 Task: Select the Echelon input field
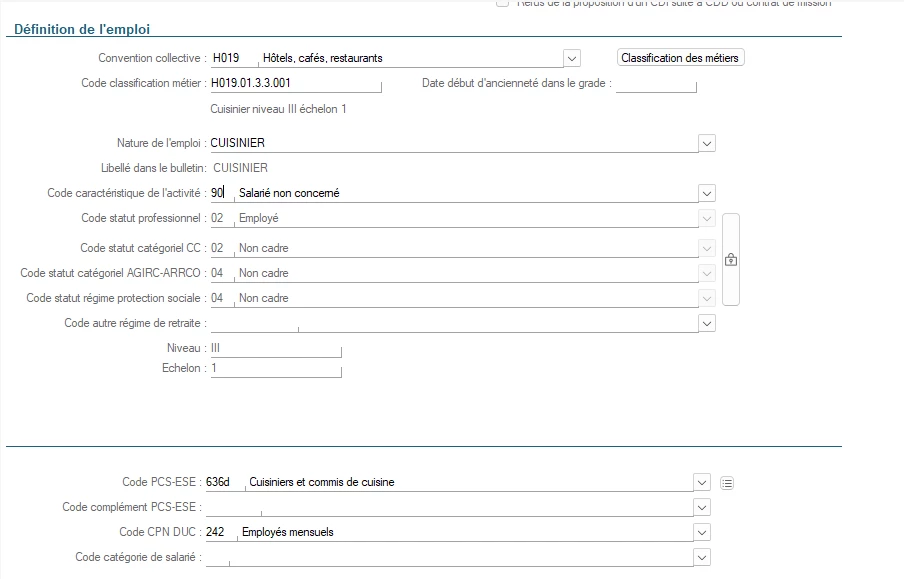274,368
